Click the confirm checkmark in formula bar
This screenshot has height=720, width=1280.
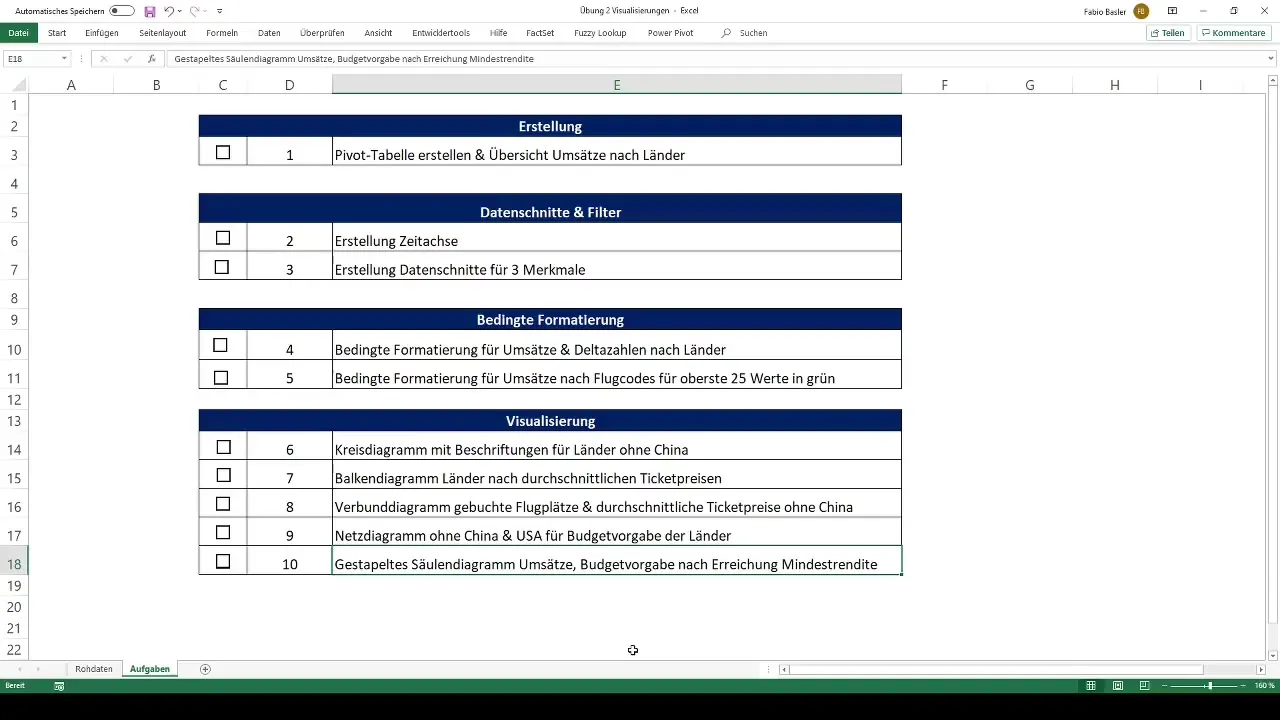pos(128,59)
